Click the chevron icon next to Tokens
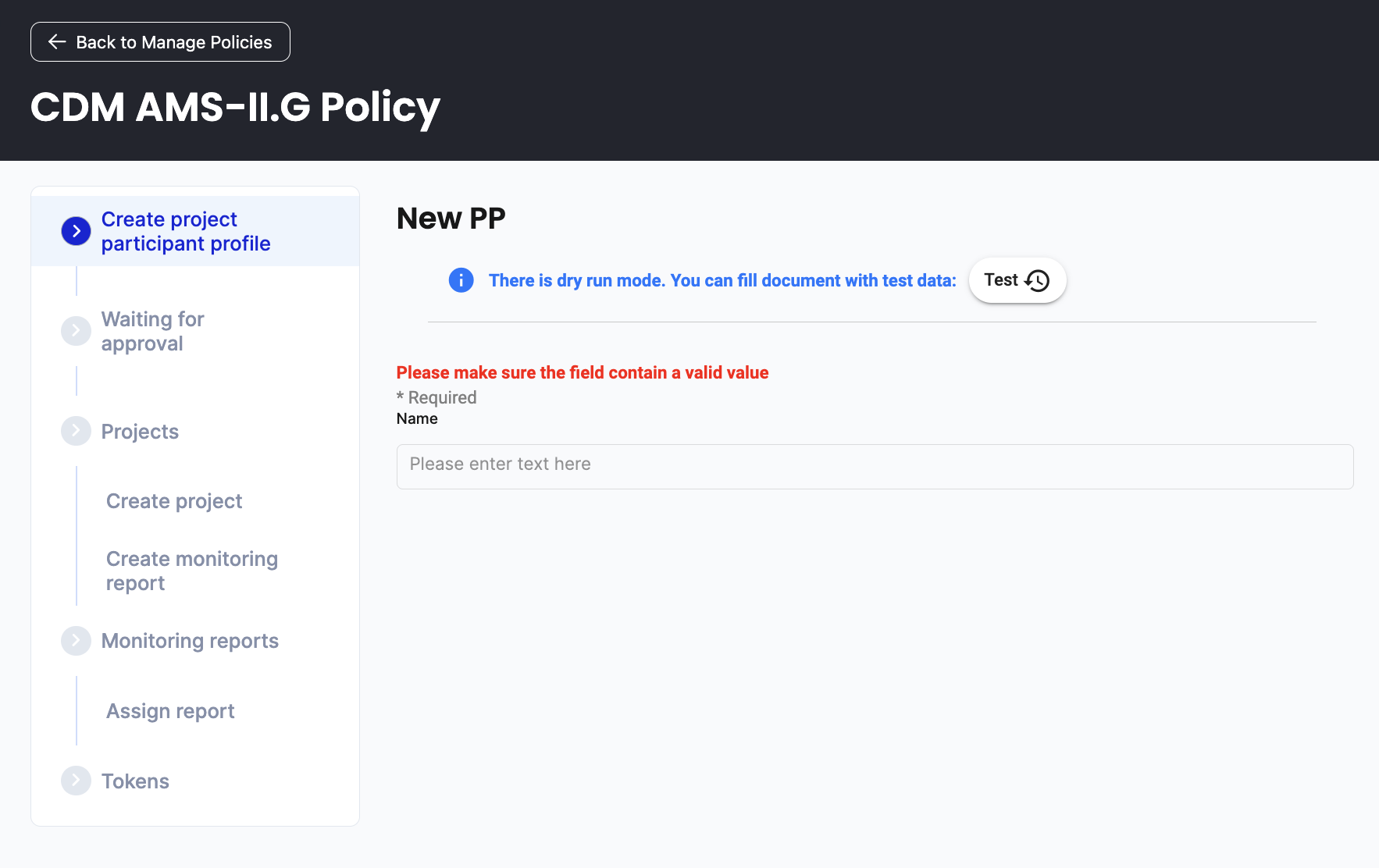 (x=76, y=781)
